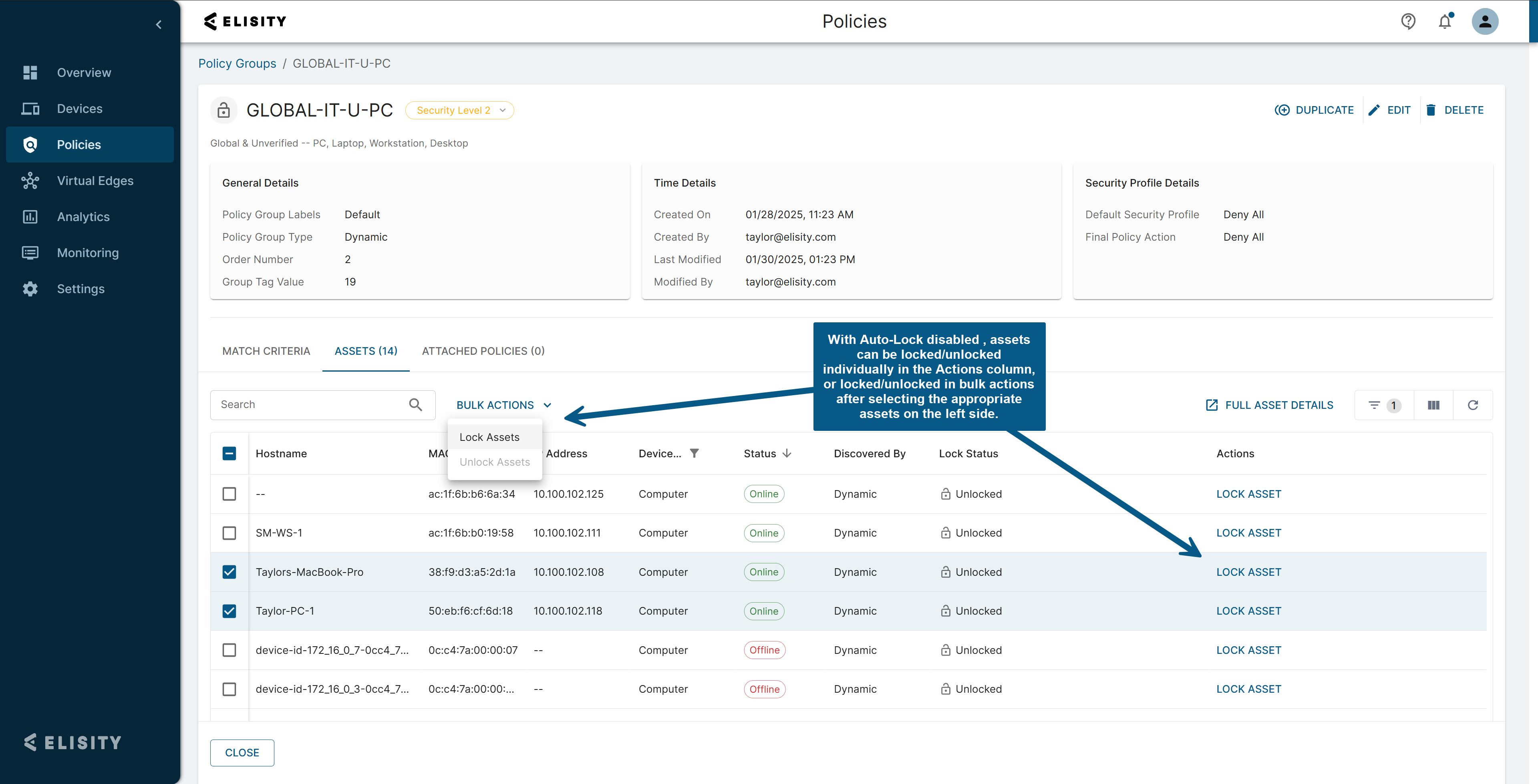This screenshot has width=1538, height=784.
Task: Open the column chooser icon
Action: click(1433, 405)
